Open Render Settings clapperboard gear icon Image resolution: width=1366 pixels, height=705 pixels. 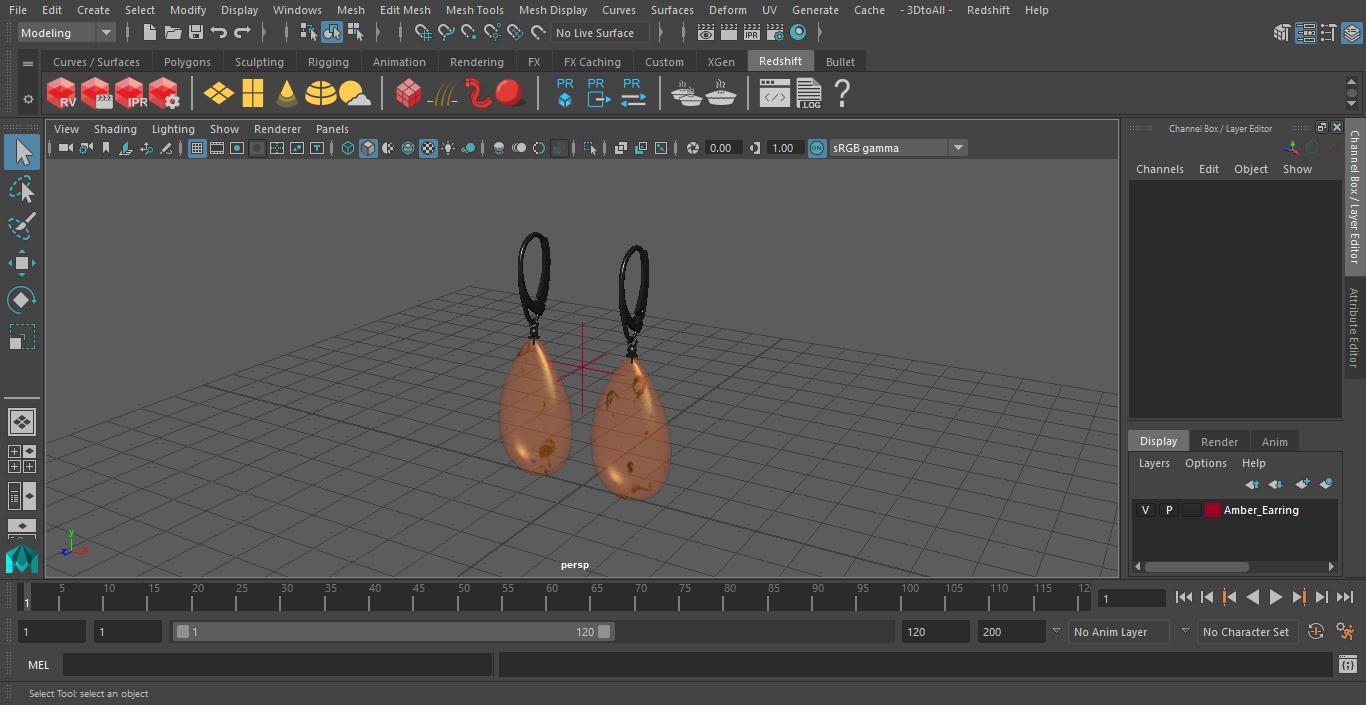click(x=774, y=33)
